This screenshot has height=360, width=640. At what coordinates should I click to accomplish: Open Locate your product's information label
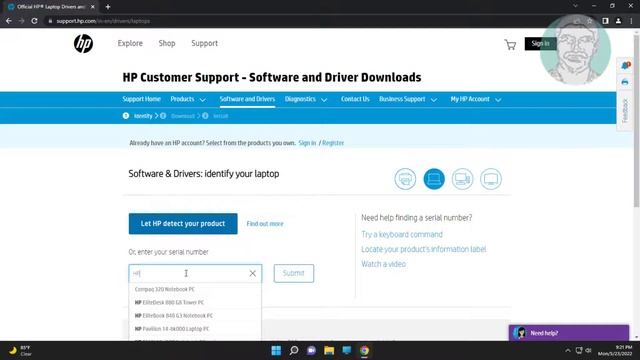pos(424,249)
